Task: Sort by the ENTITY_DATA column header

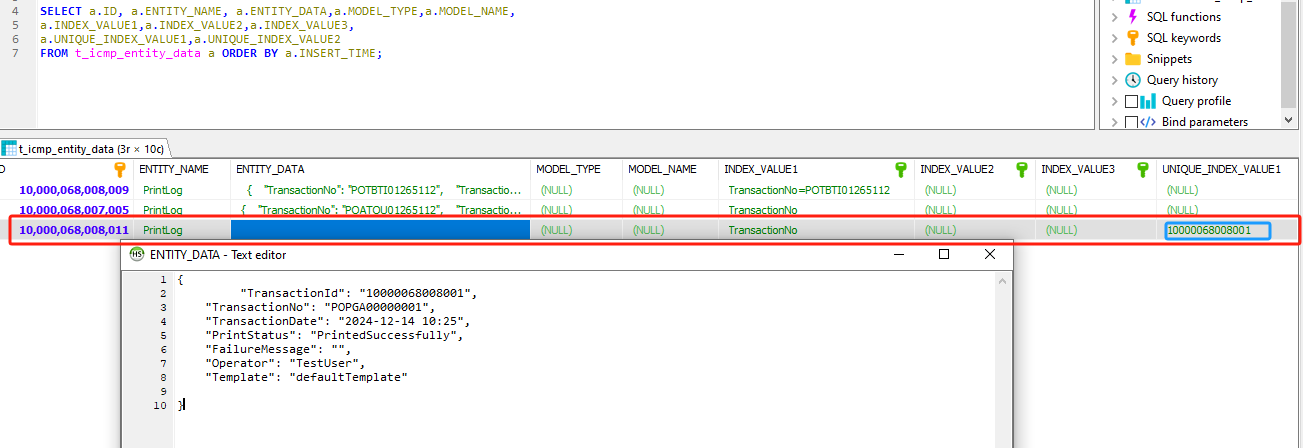Action: pos(381,170)
